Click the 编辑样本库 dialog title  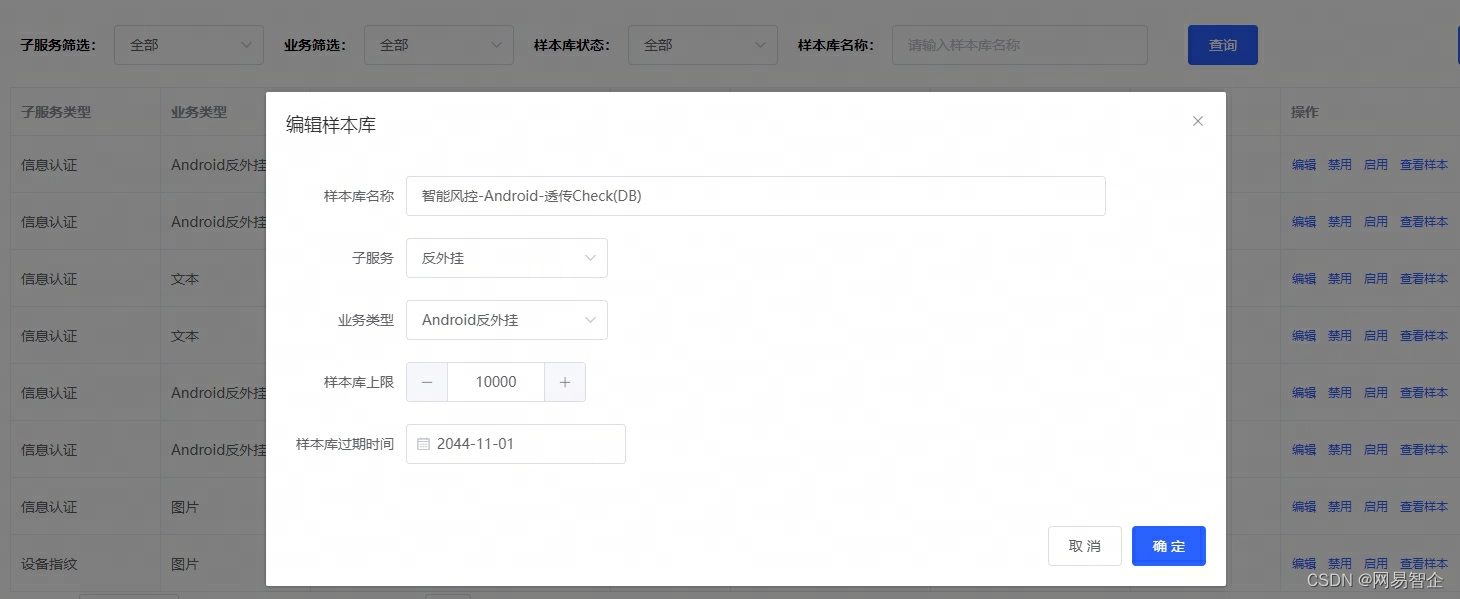pos(331,125)
